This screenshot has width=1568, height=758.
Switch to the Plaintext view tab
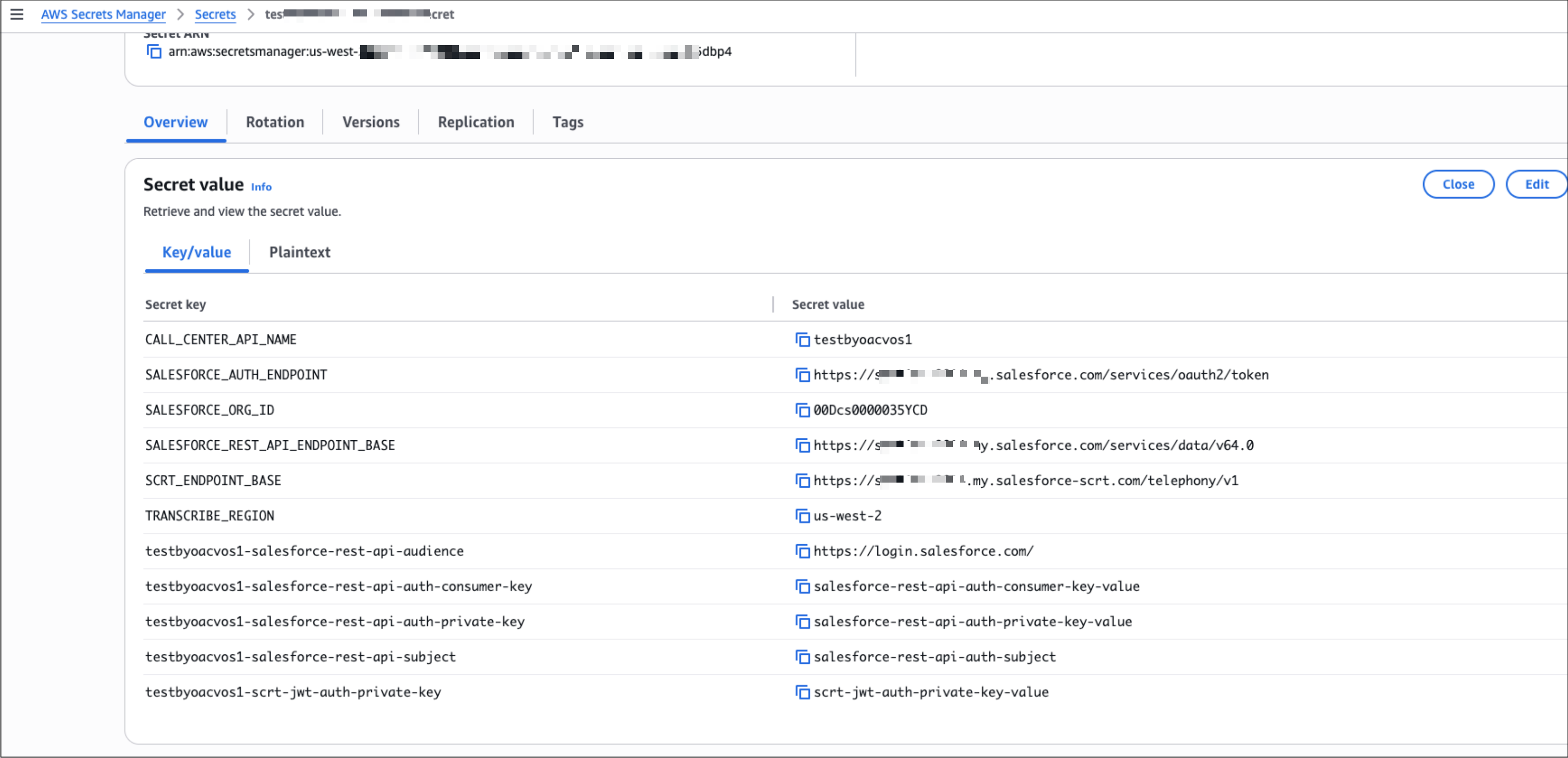299,253
